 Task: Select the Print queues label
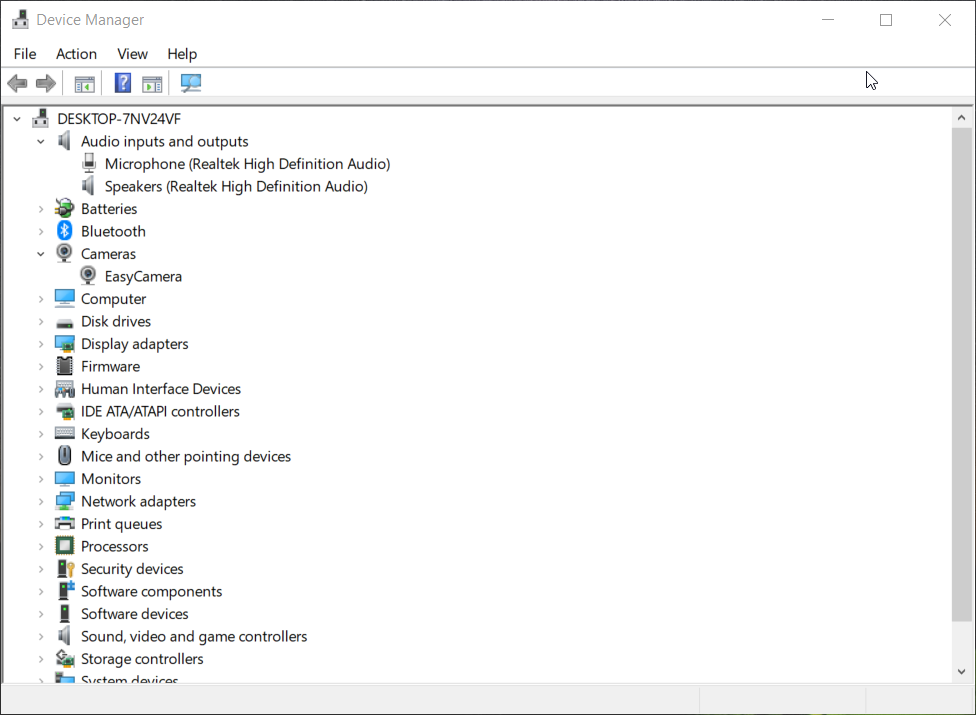click(121, 524)
